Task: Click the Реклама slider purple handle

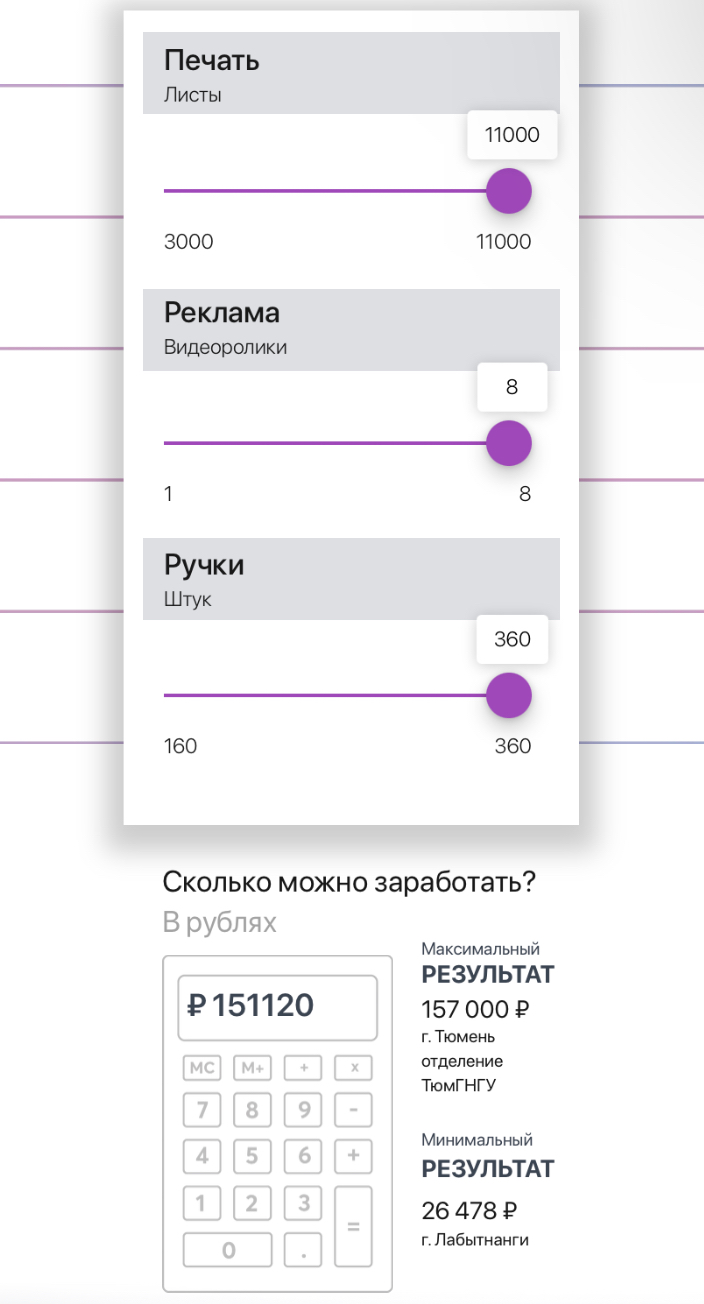Action: [508, 443]
